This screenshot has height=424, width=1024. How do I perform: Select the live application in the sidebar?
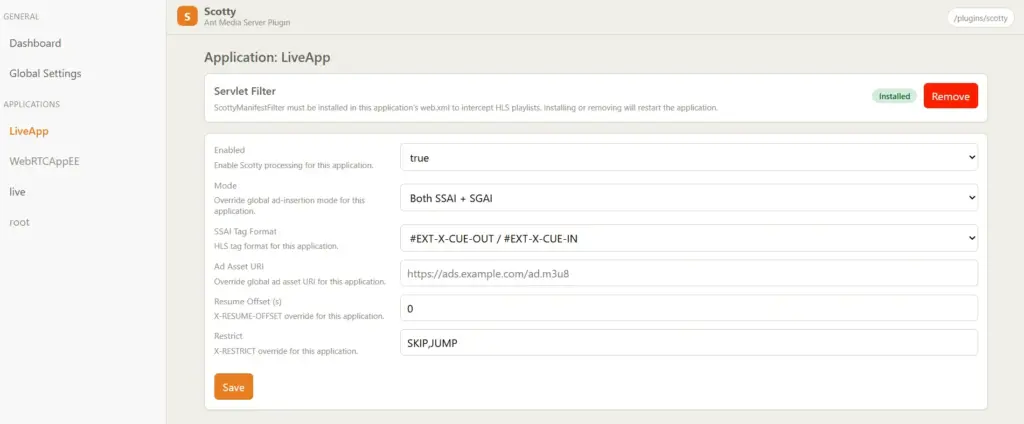[x=18, y=192]
